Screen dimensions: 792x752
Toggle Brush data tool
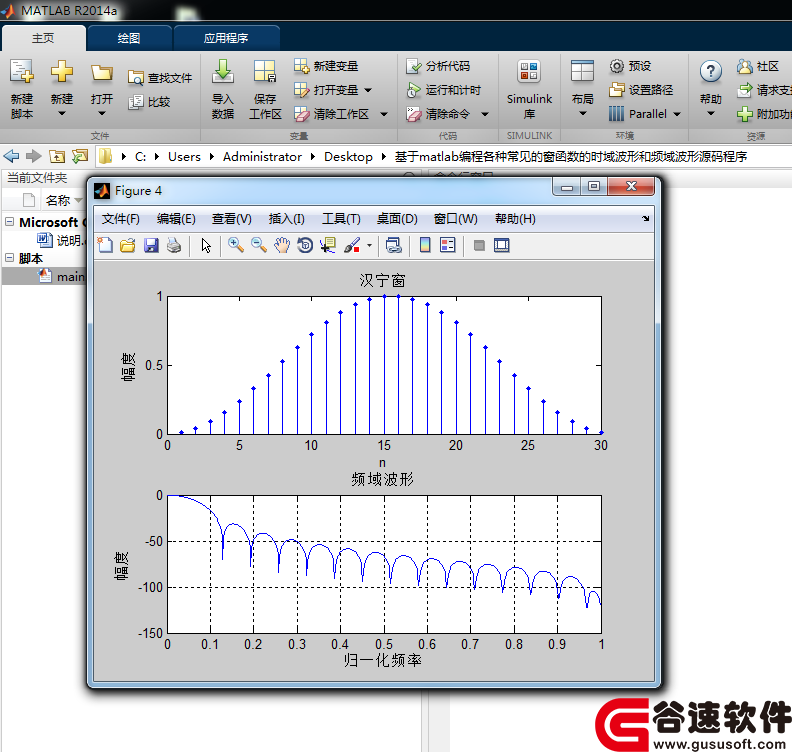click(x=352, y=245)
